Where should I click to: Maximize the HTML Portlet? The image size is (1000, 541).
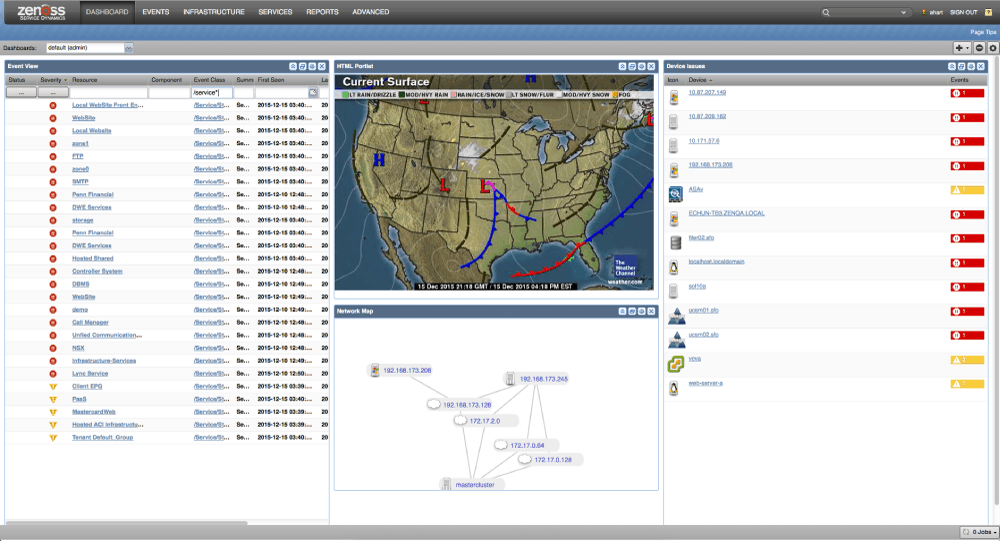632,66
